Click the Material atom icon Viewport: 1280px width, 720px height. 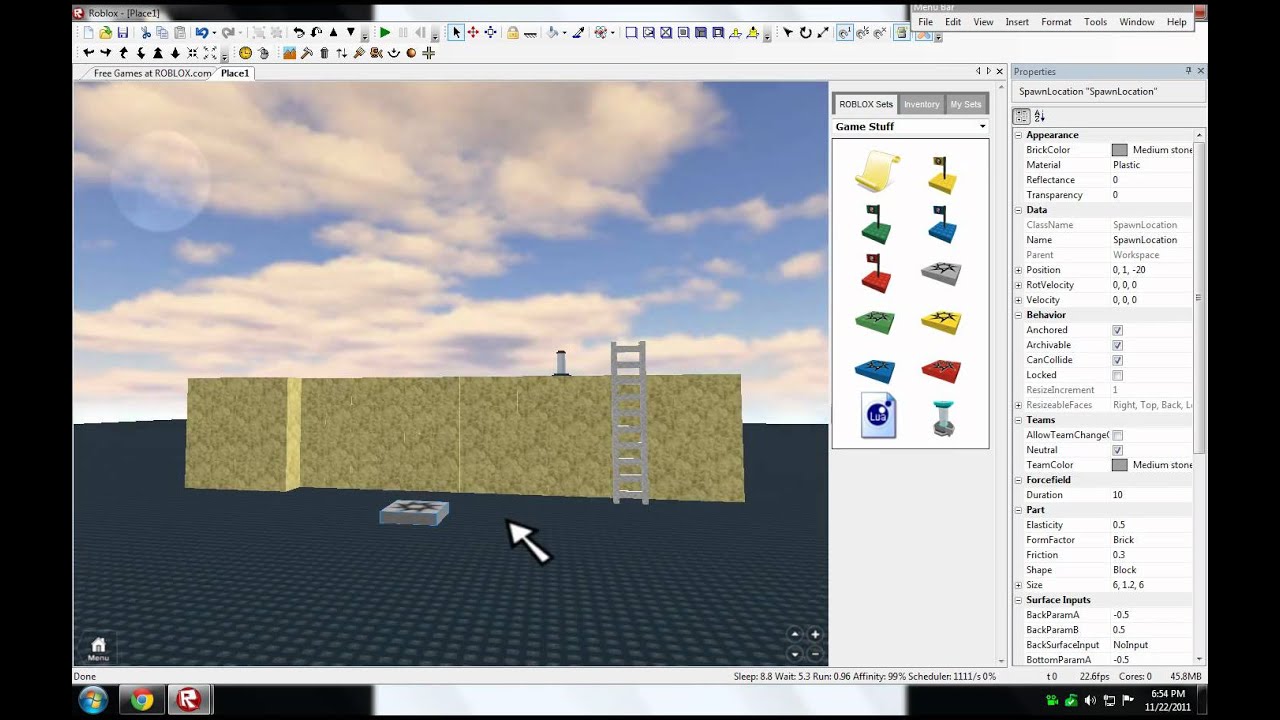[600, 33]
